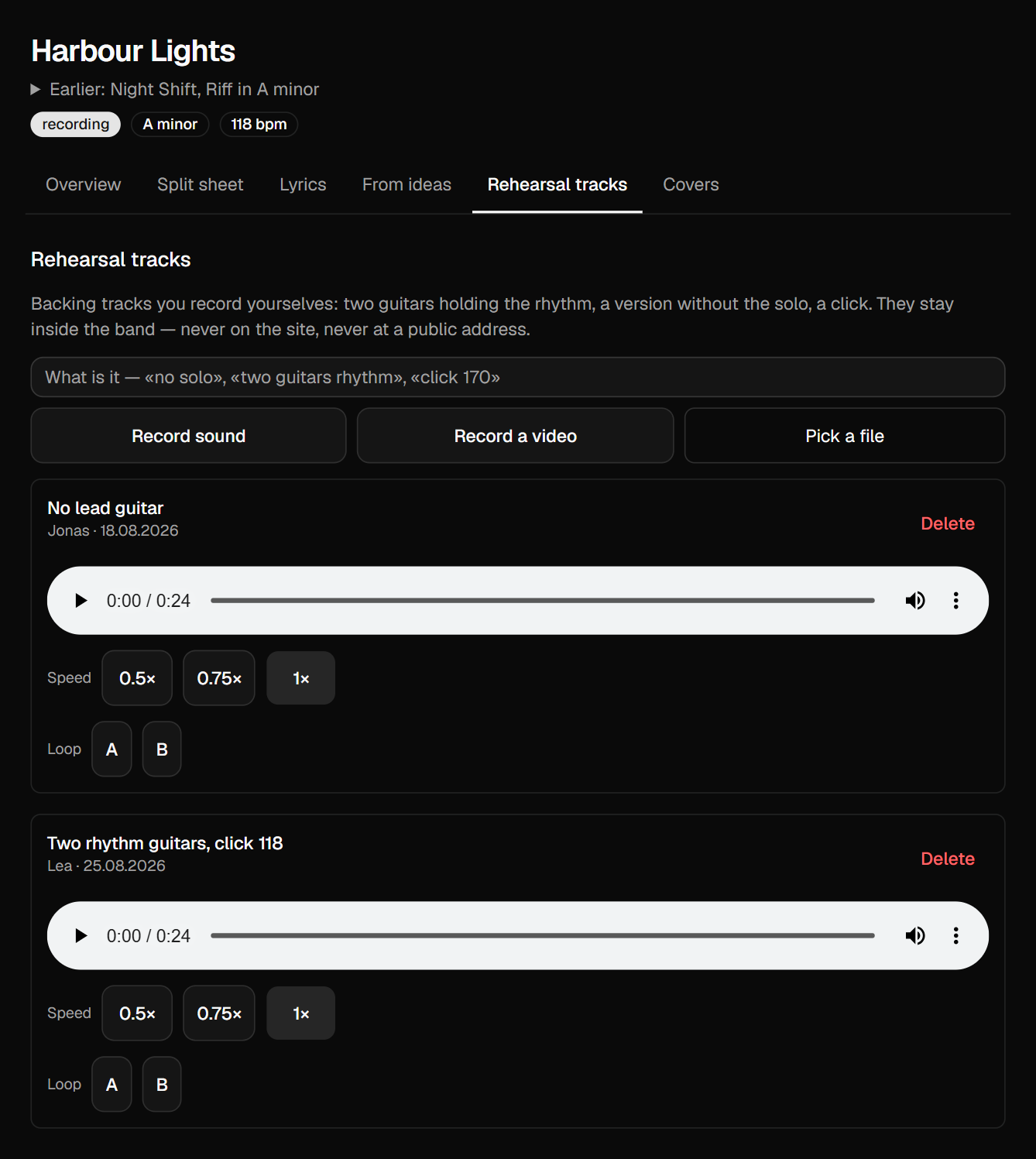This screenshot has width=1036, height=1159.
Task: Set No lead guitar speed to 1×
Action: 301,678
